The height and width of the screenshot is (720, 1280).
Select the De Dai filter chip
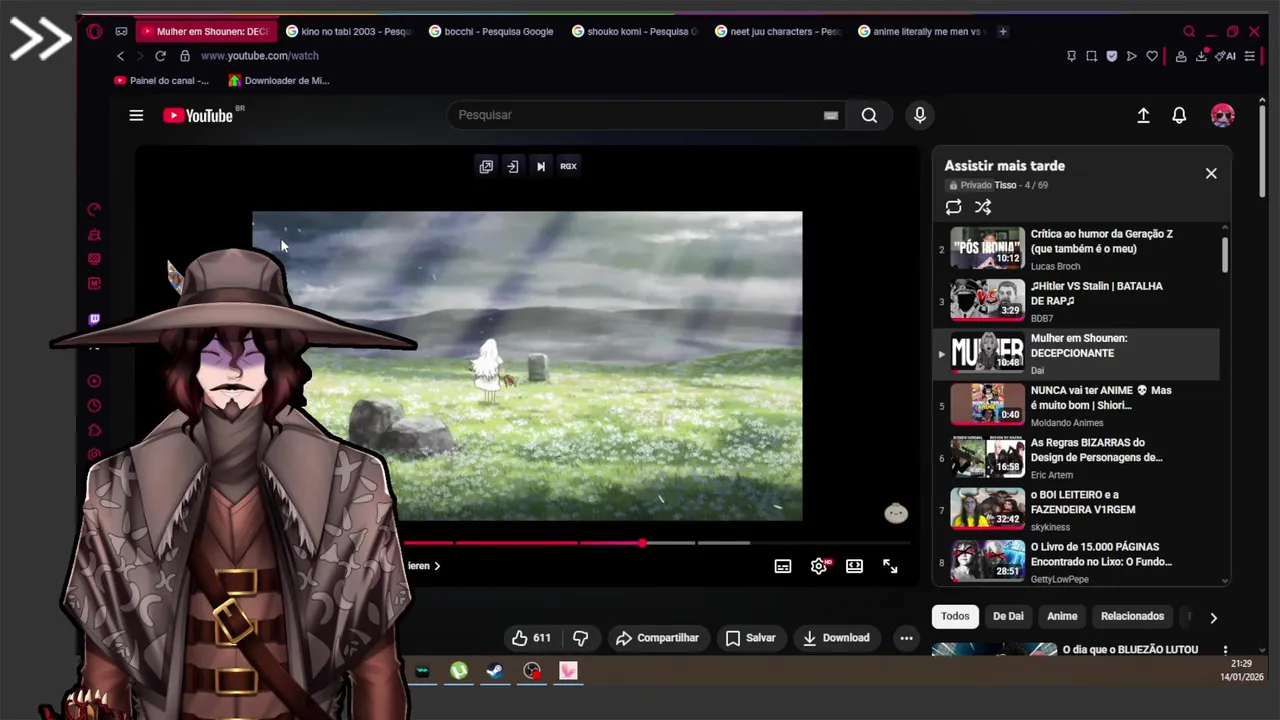[1008, 616]
